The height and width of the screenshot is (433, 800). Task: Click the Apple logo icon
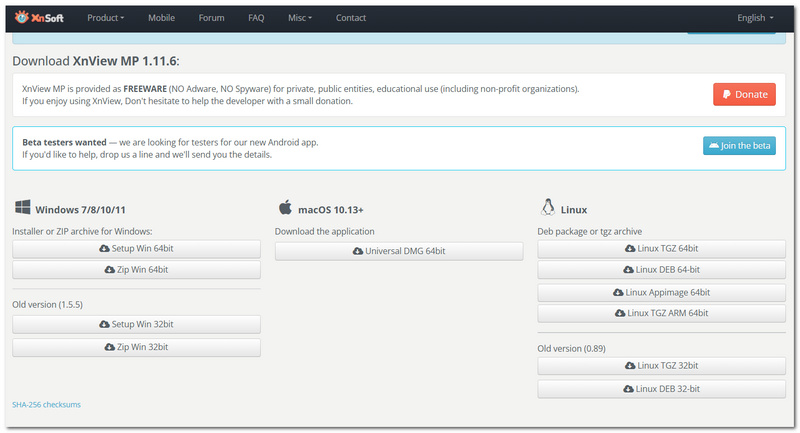click(285, 208)
